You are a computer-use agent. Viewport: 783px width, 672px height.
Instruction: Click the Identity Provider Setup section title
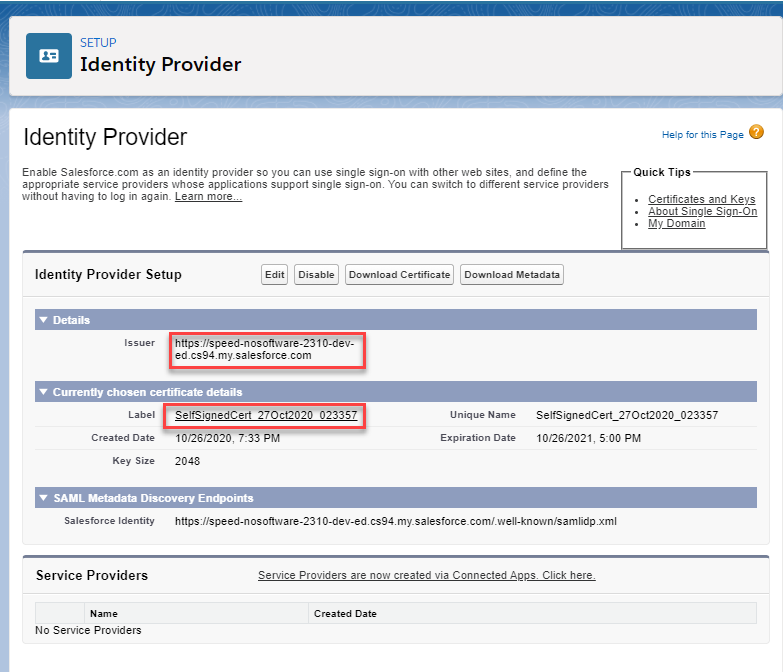click(x=108, y=275)
